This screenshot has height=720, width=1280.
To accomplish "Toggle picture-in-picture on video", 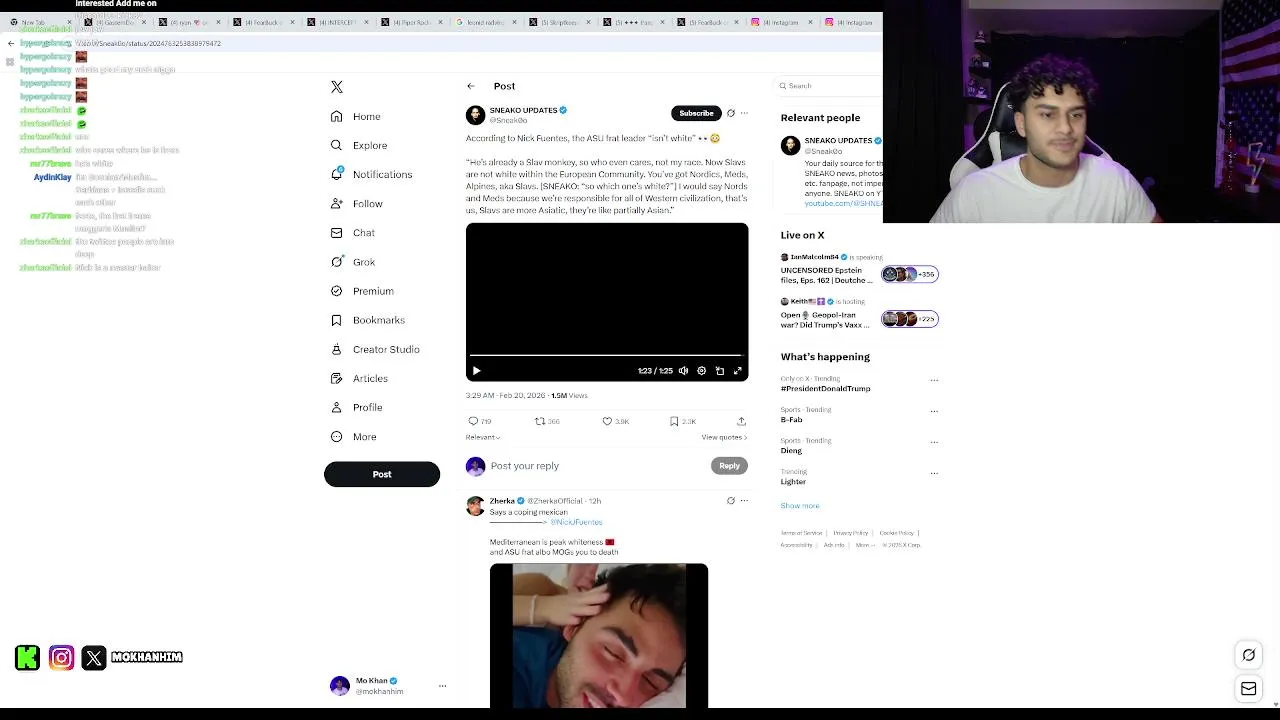I will pos(720,371).
